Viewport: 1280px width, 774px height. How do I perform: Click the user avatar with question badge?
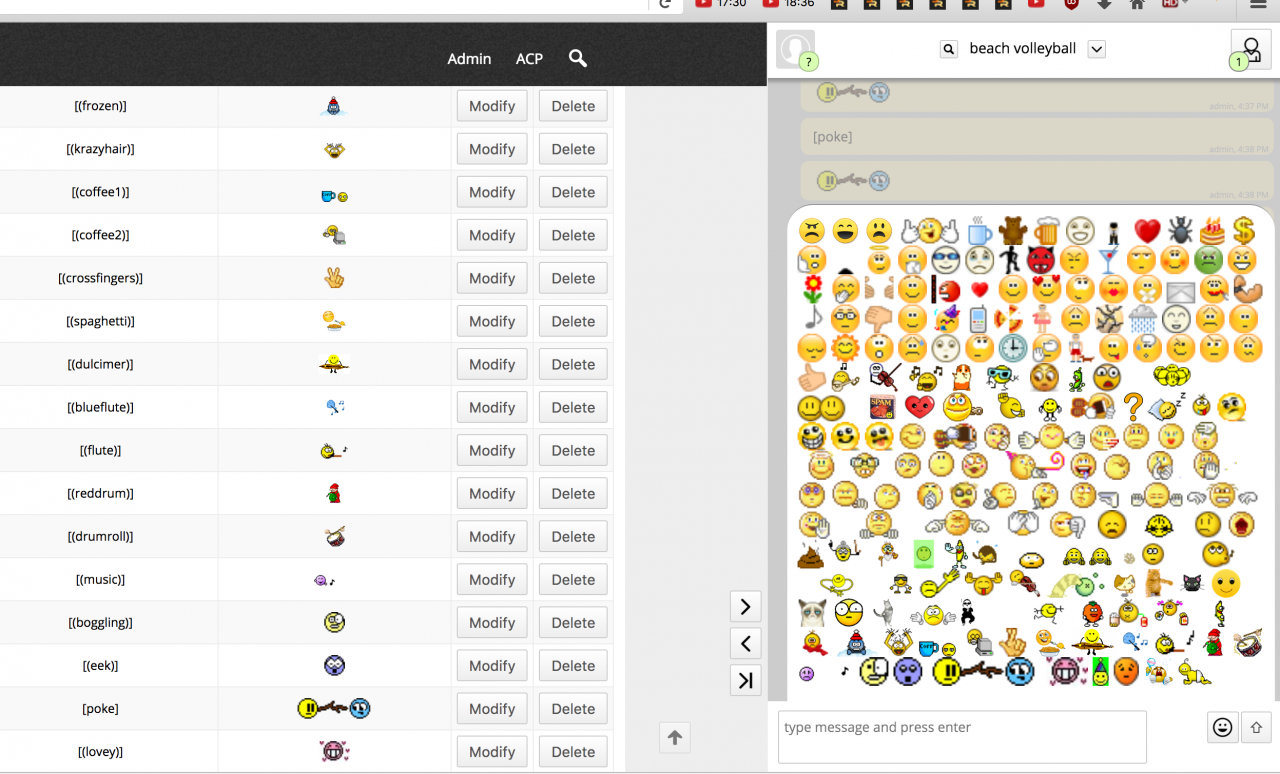(x=796, y=49)
